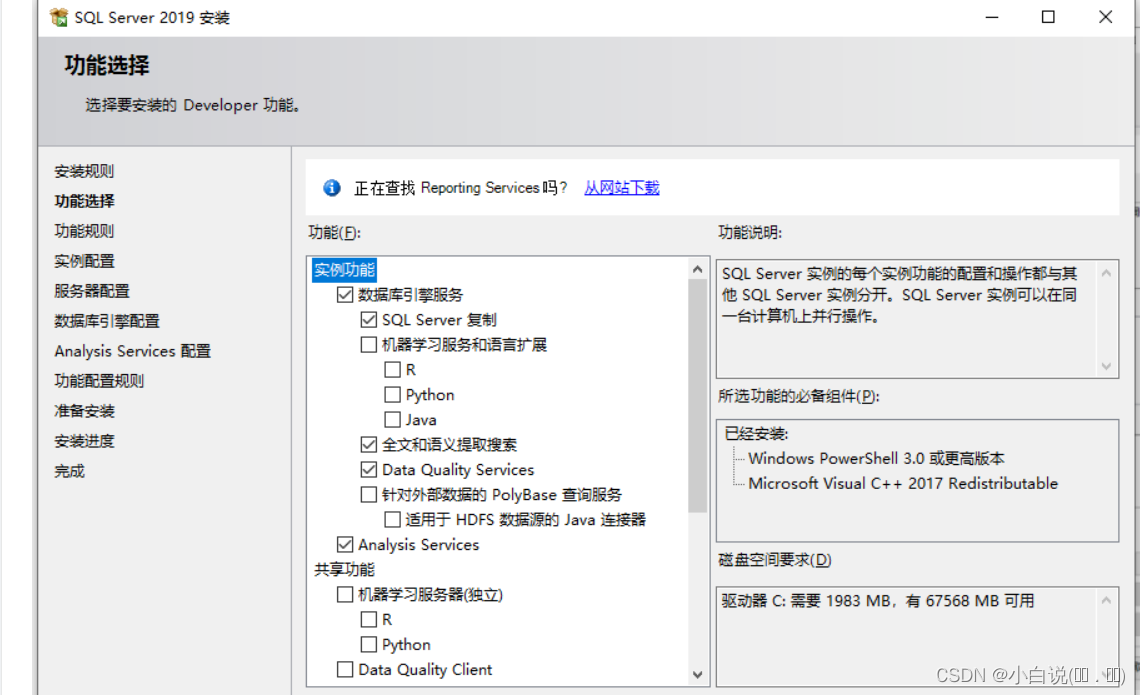Image resolution: width=1140 pixels, height=695 pixels.
Task: Go to the 数据库引擎配置 step
Action: point(107,321)
